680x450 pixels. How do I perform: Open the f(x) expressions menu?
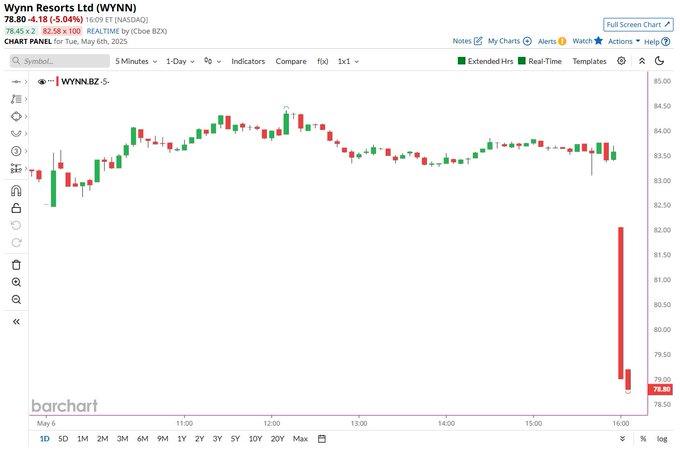(x=322, y=61)
